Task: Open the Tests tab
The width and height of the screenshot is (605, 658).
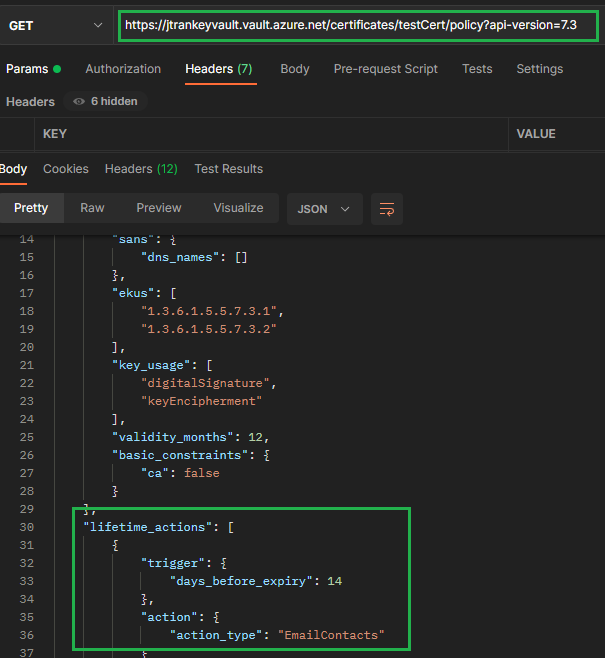Action: [x=477, y=69]
